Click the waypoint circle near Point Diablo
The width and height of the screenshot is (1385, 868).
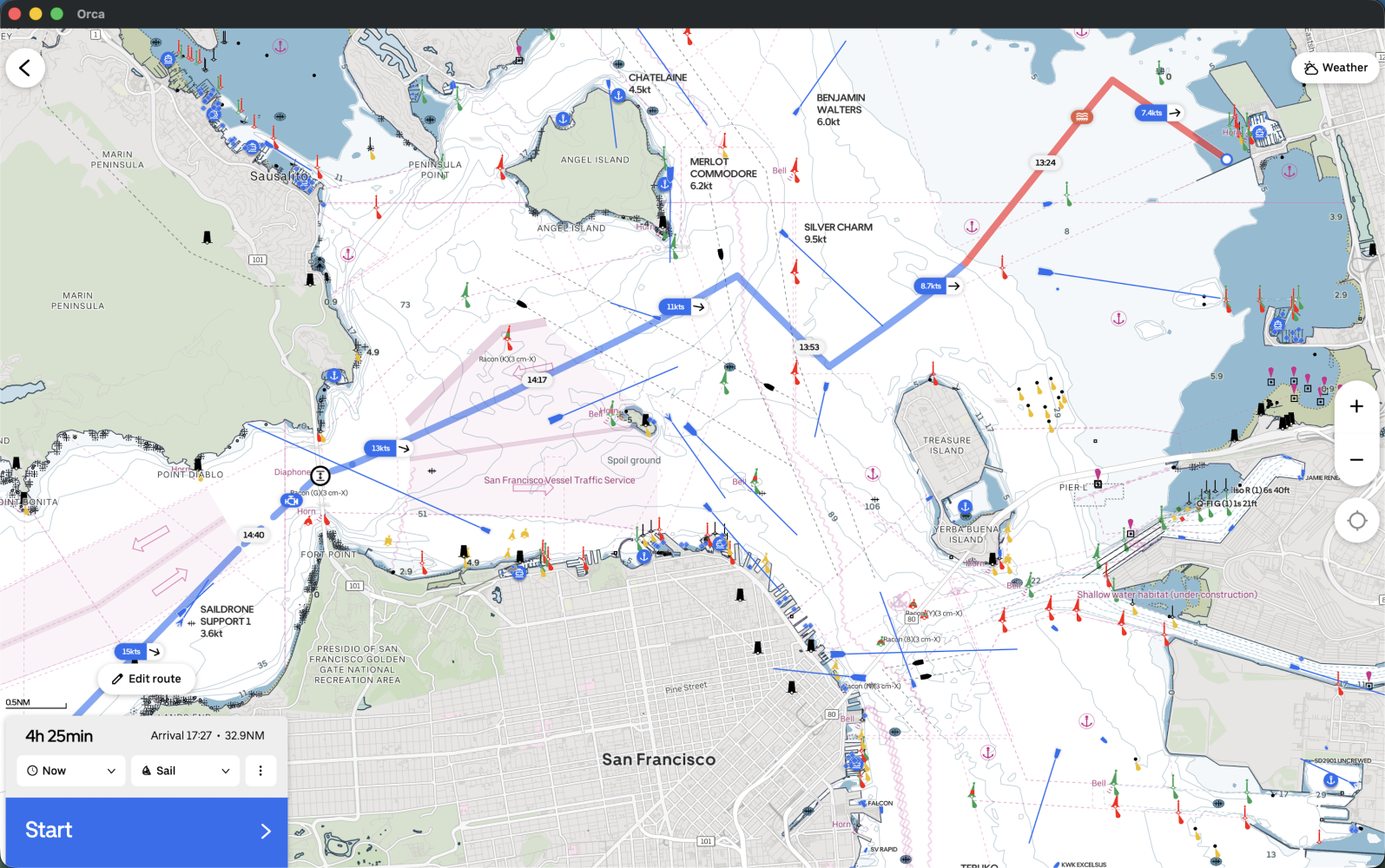(x=320, y=476)
